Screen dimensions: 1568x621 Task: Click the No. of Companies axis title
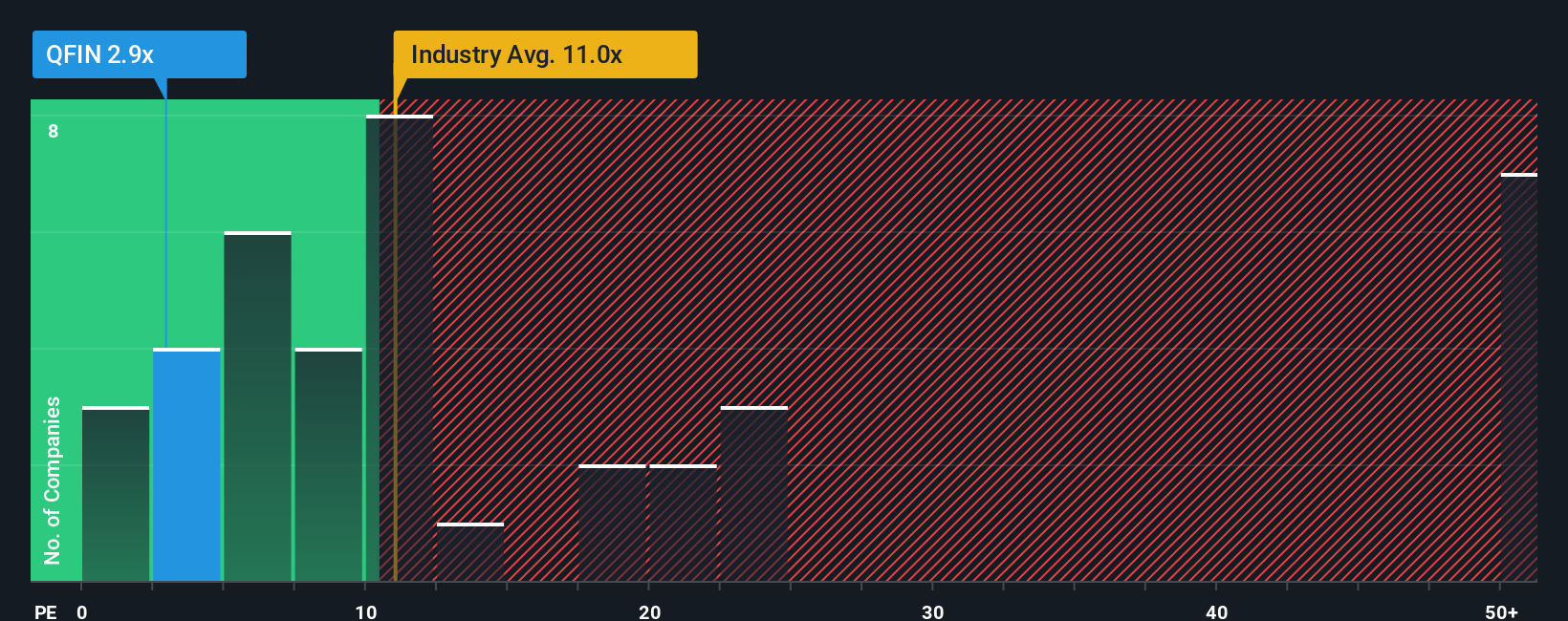coord(53,481)
